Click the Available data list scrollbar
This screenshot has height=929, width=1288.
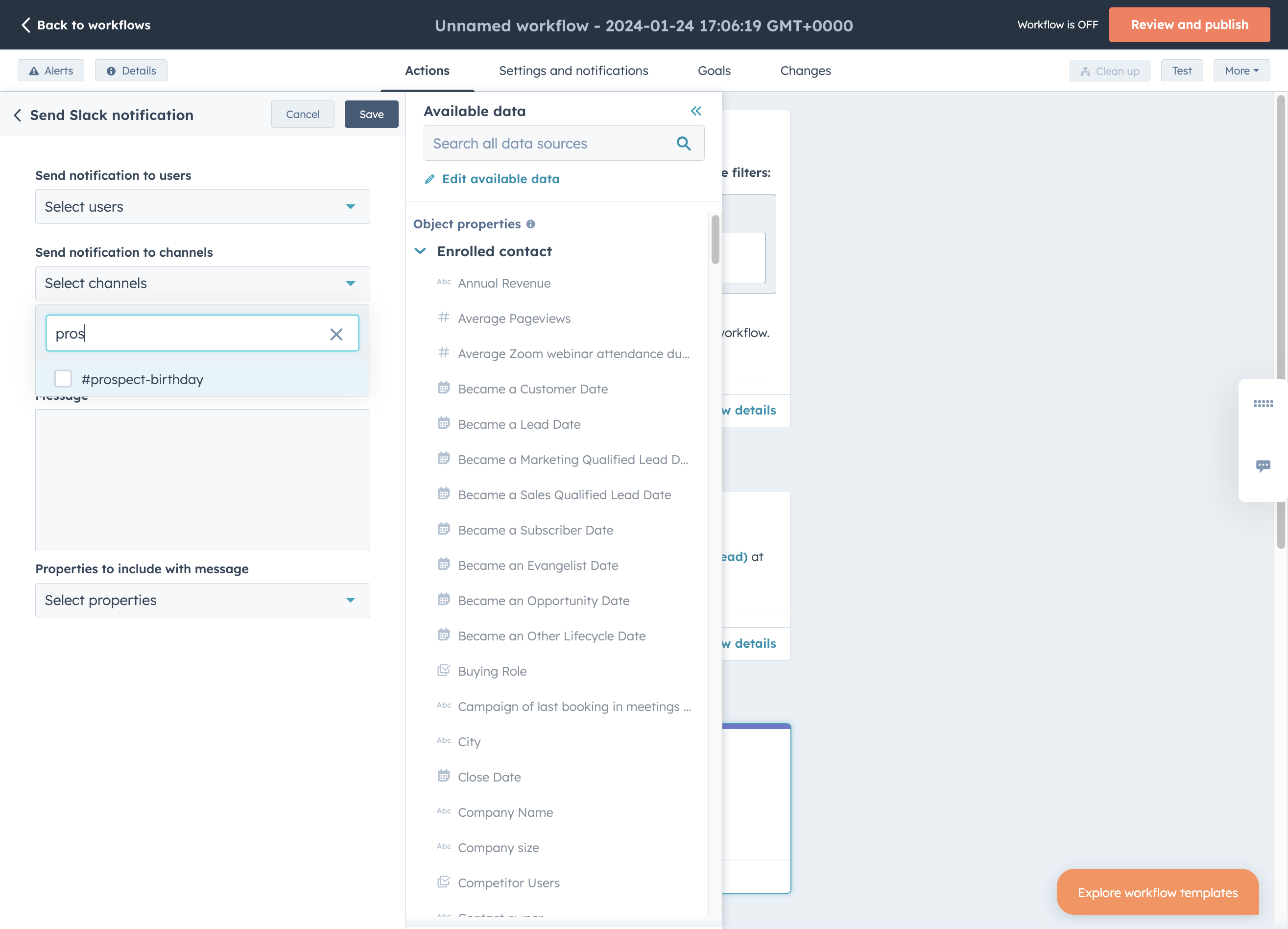[715, 240]
